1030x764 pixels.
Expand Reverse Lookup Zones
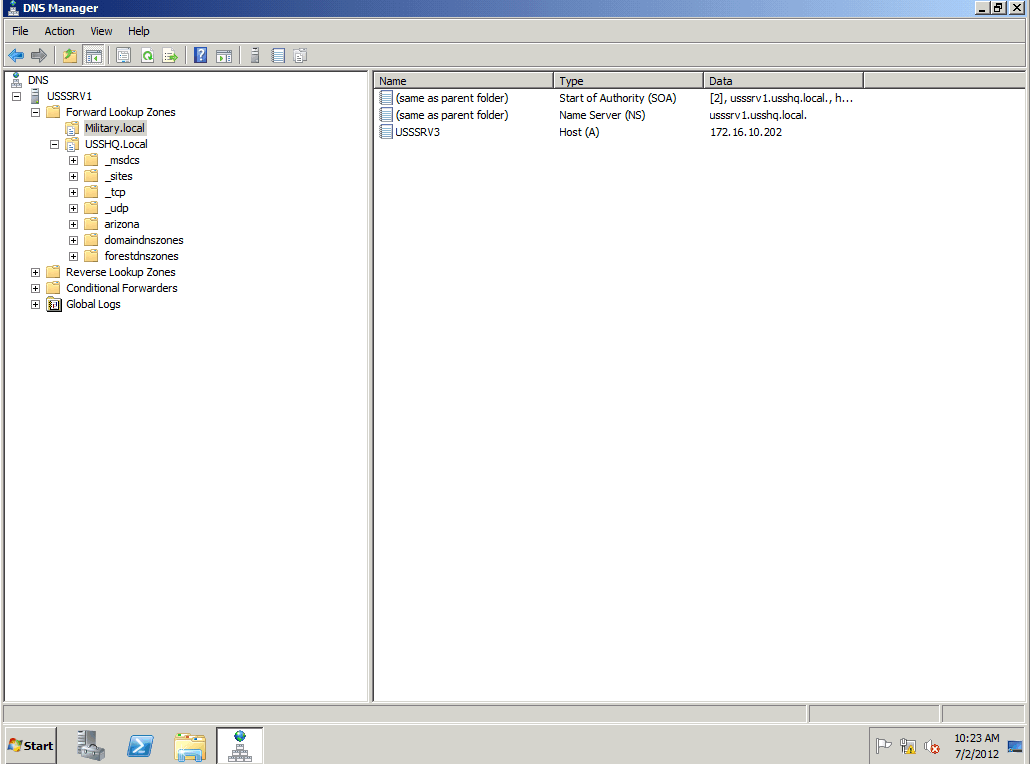point(35,272)
